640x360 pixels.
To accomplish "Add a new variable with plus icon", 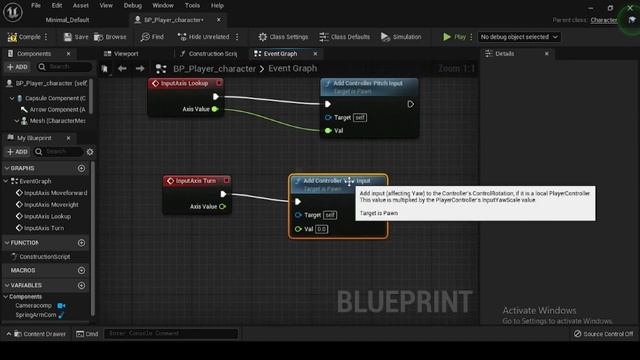I will [81, 285].
